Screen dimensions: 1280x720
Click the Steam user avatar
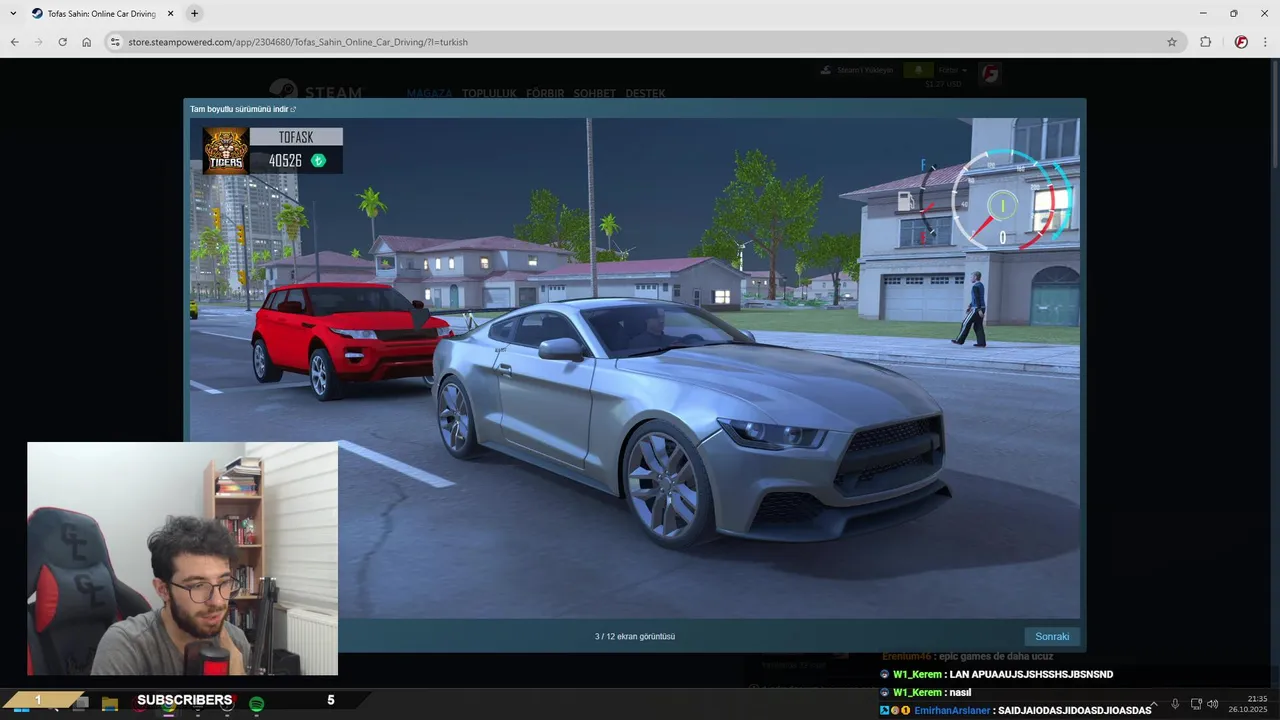click(989, 74)
